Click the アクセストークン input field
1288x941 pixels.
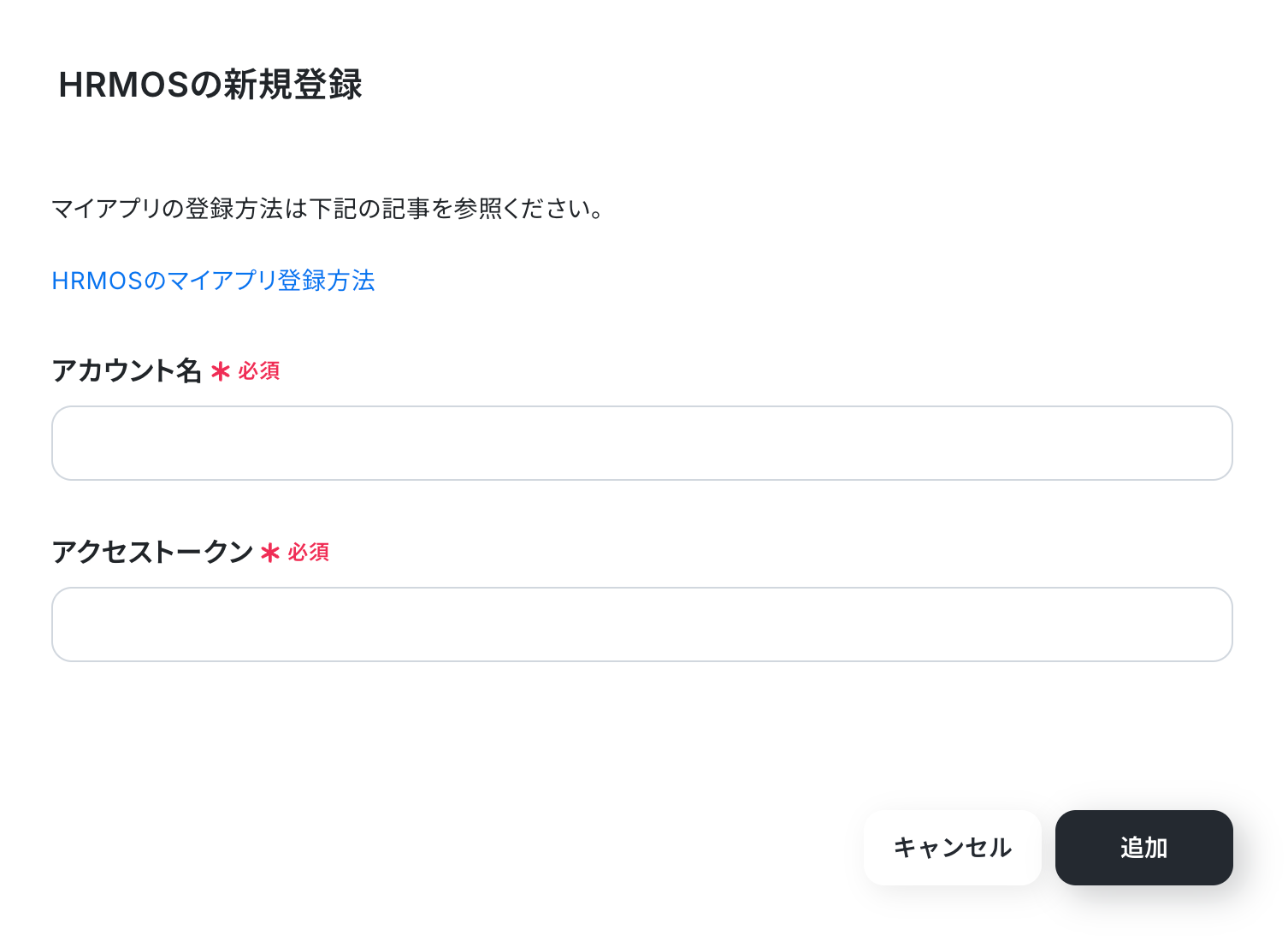point(641,624)
